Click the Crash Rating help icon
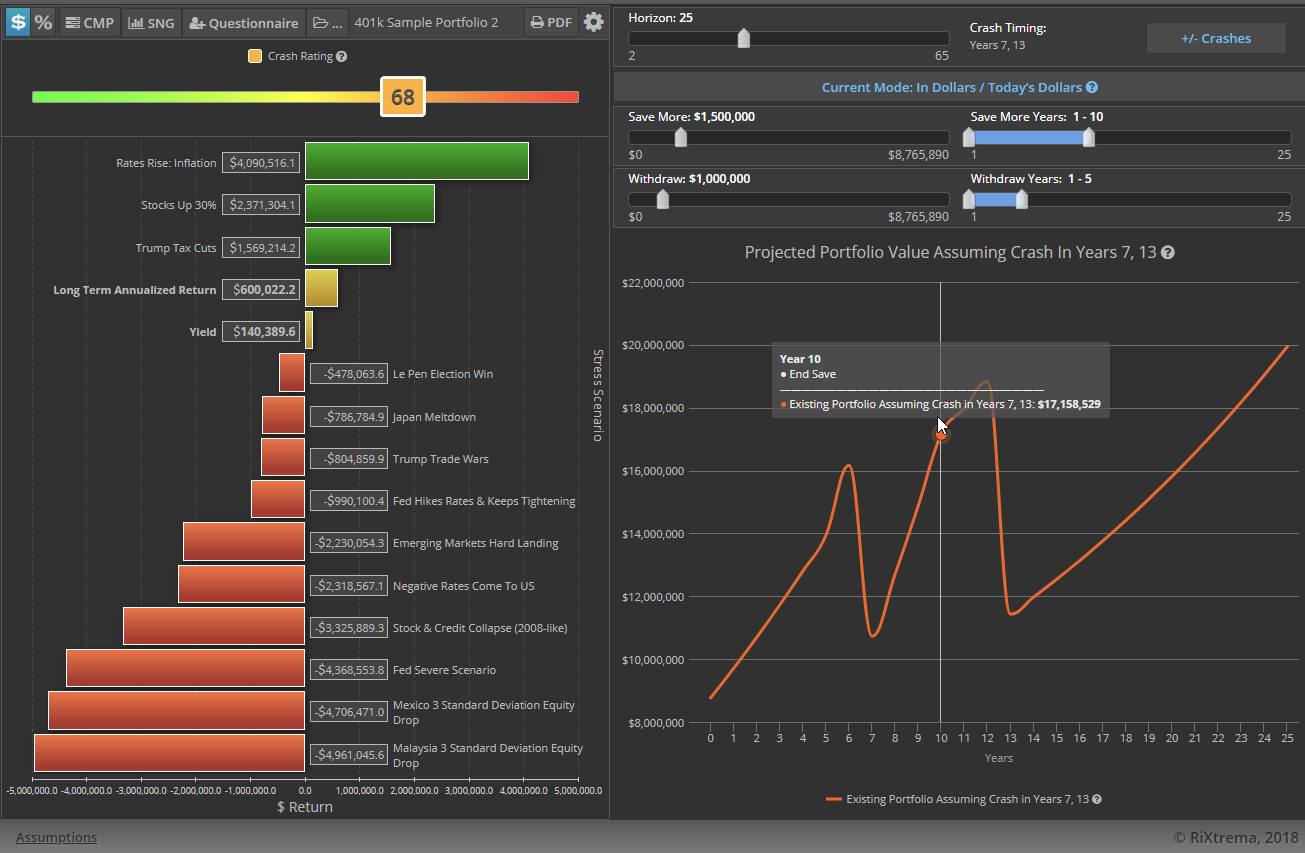Screen dimensions: 1305x853 click(342, 57)
